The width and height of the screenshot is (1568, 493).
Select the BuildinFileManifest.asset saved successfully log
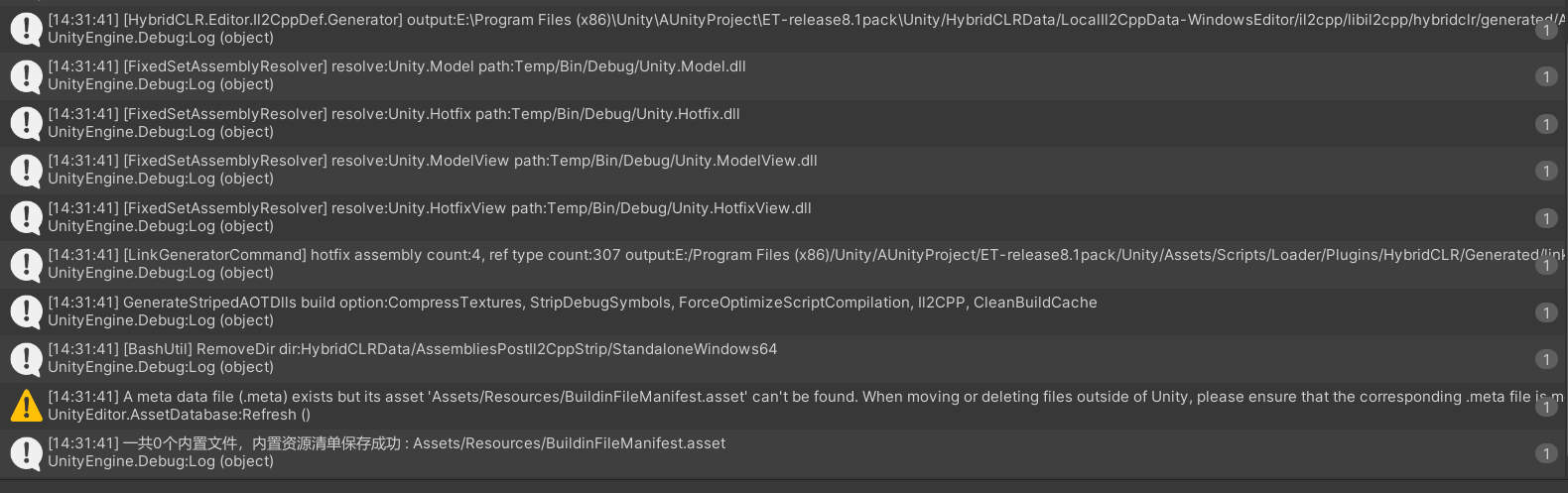click(x=784, y=452)
